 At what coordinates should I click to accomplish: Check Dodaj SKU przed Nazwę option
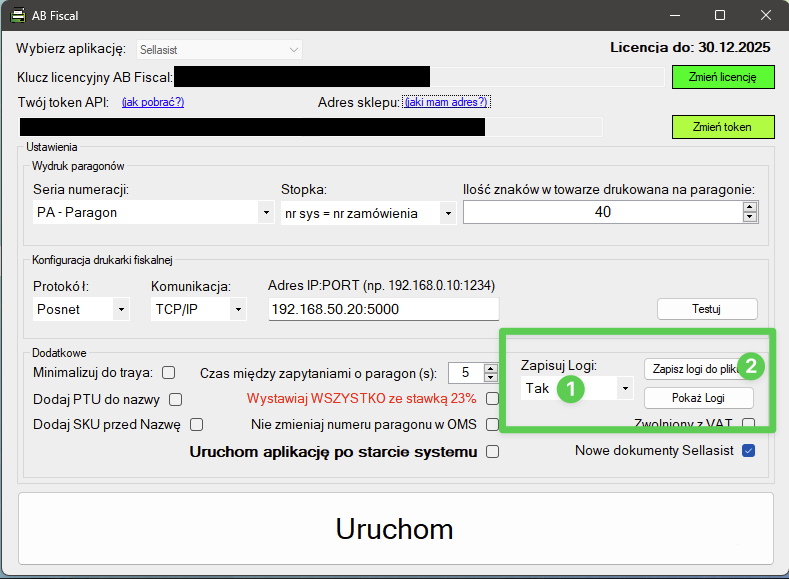tap(197, 424)
